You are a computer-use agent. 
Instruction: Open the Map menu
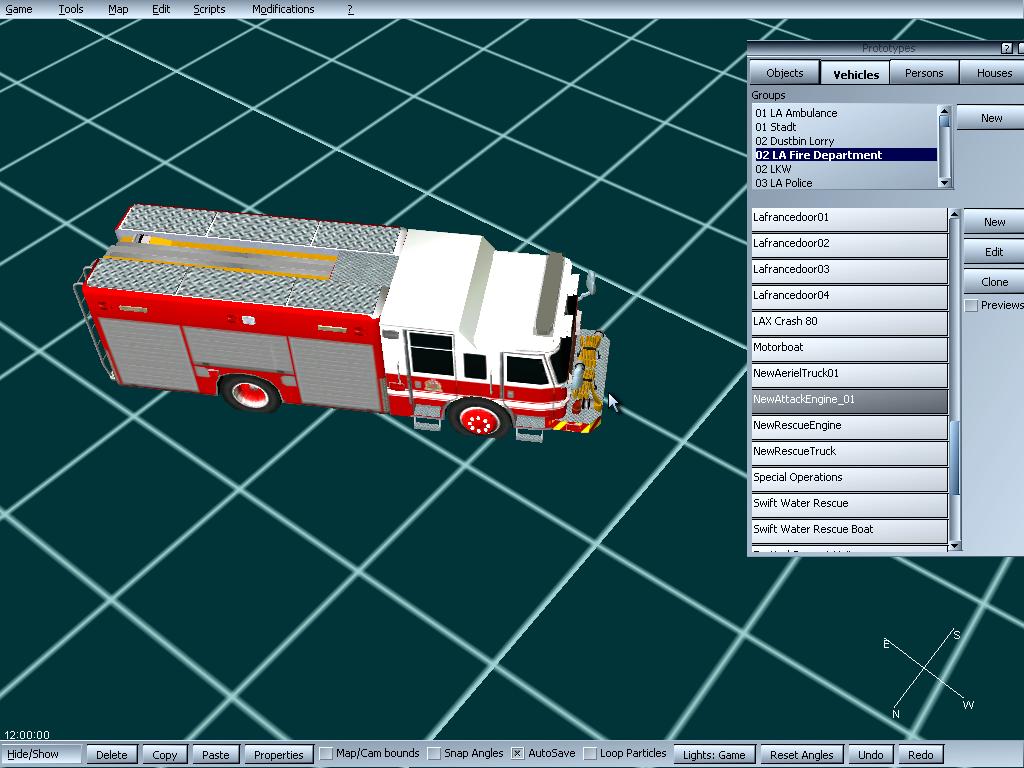coord(118,9)
